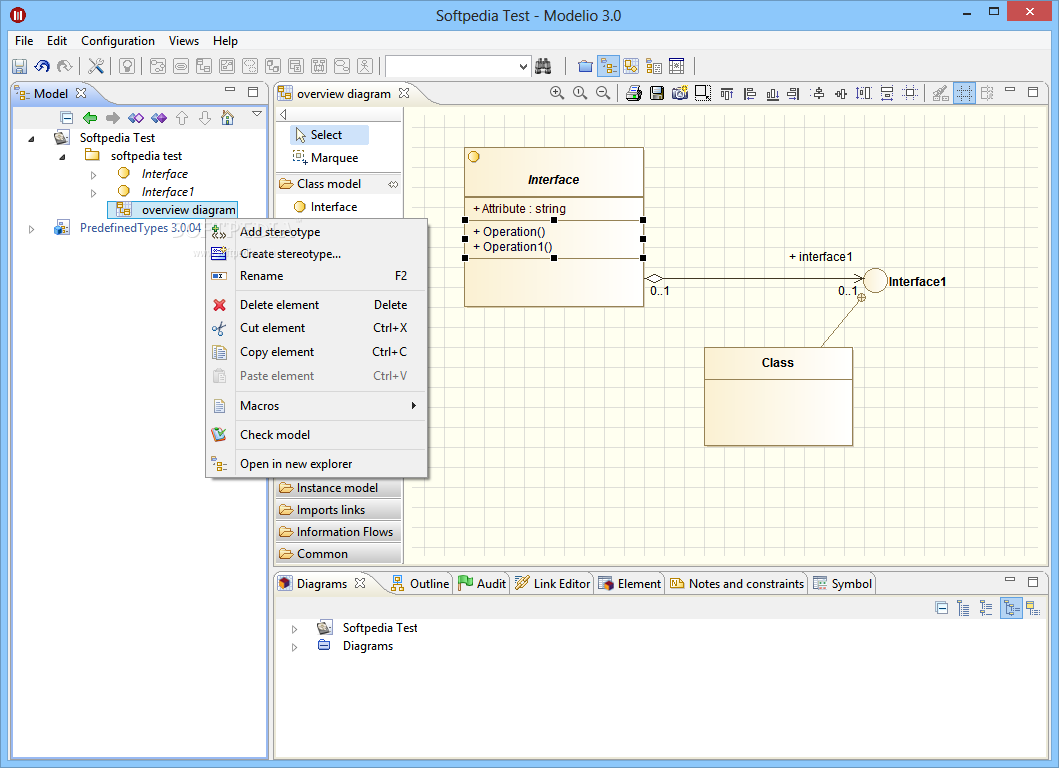Click the camera snapshot diagram icon
The image size is (1059, 768).
[679, 93]
